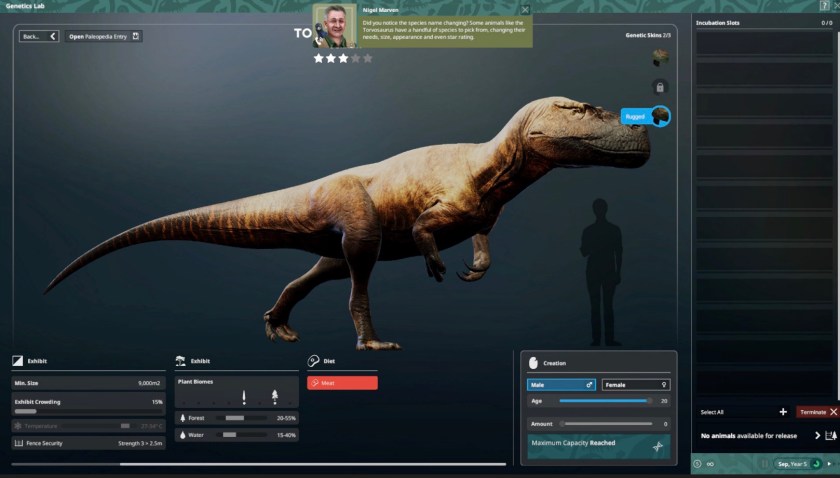Click the first empty incubation slot
Viewport: 840px width, 478px height.
click(x=764, y=43)
